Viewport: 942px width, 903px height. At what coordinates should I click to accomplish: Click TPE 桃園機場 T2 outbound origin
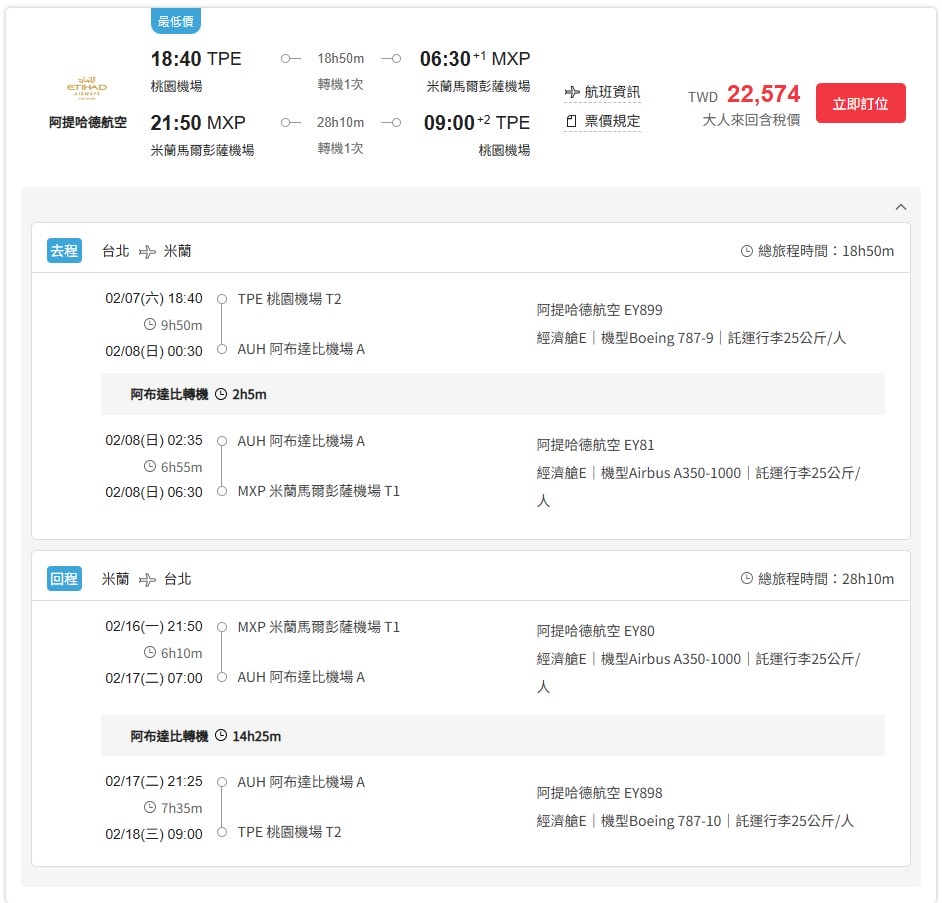pos(290,299)
